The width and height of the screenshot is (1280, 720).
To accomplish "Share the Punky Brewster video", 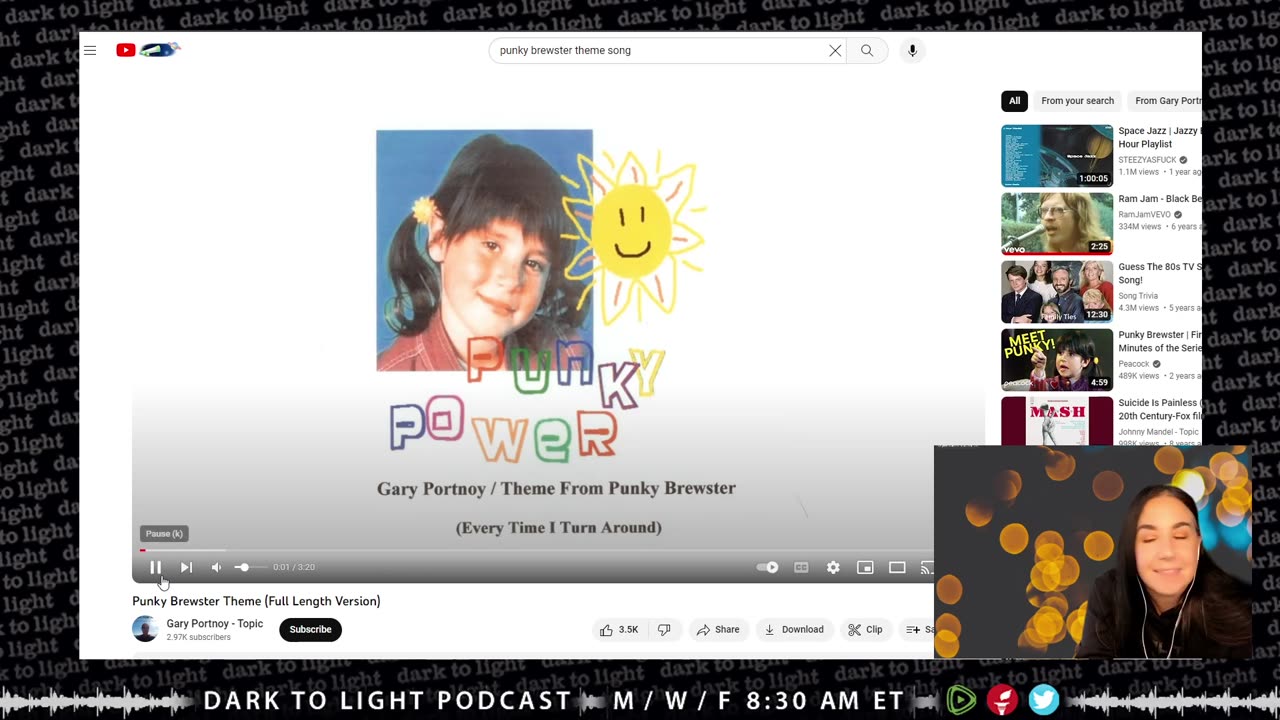I will pos(718,629).
